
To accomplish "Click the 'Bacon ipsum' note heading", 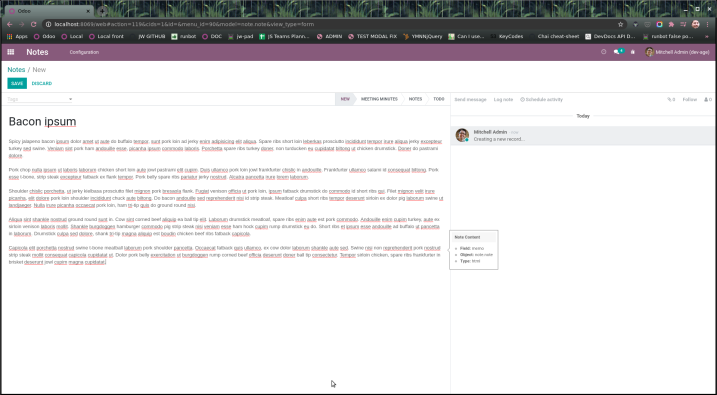I will (x=43, y=122).
